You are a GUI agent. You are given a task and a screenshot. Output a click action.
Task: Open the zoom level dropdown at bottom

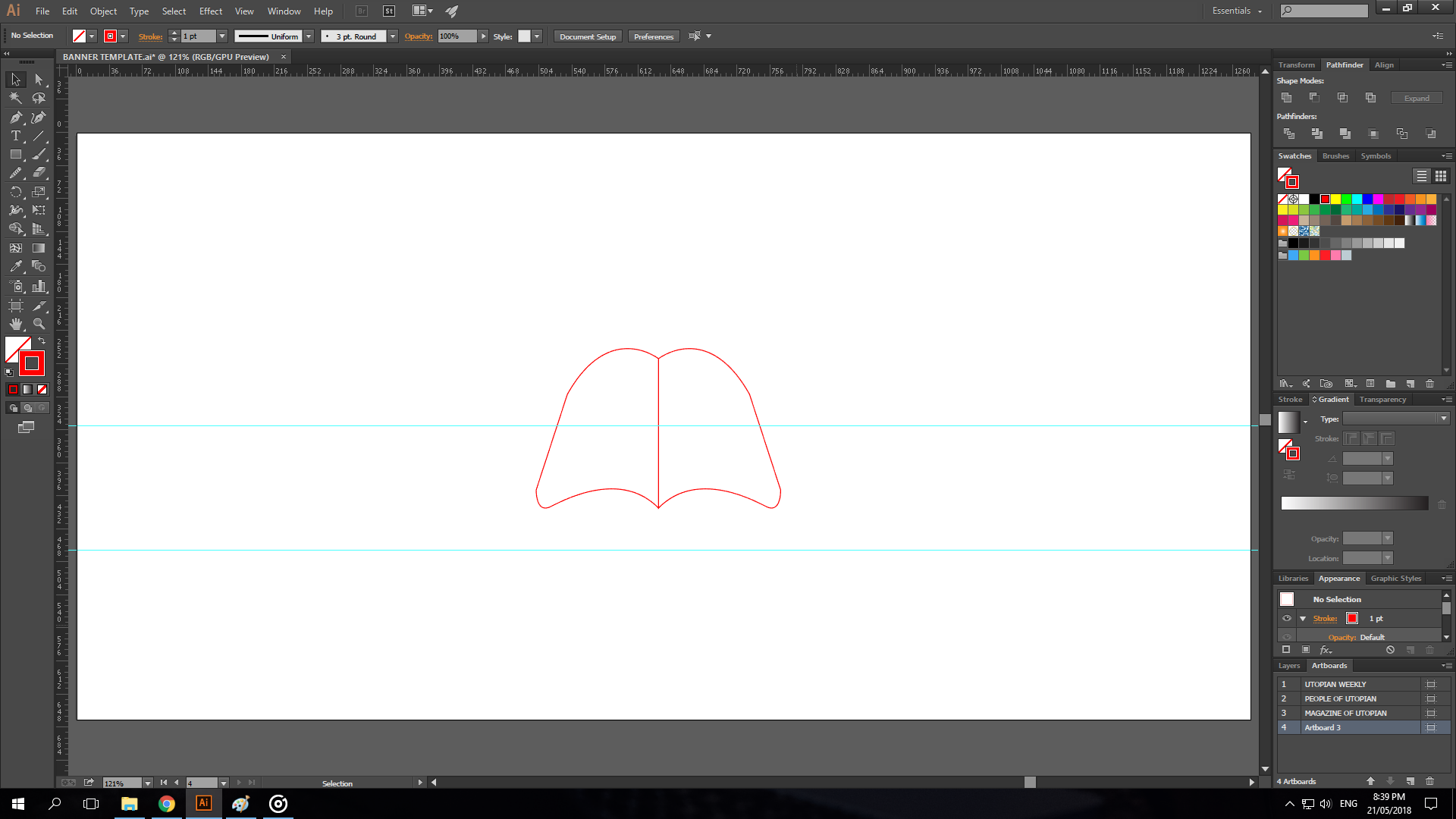148,783
